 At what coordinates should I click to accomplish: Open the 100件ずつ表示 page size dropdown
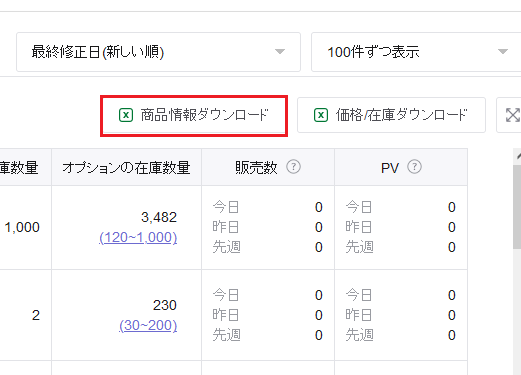coord(416,52)
